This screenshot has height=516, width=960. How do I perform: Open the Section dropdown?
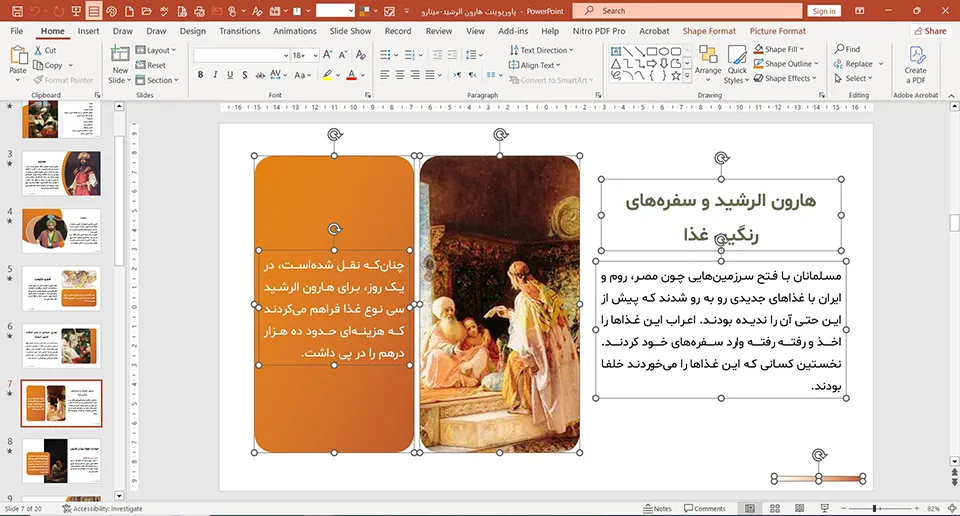(157, 80)
